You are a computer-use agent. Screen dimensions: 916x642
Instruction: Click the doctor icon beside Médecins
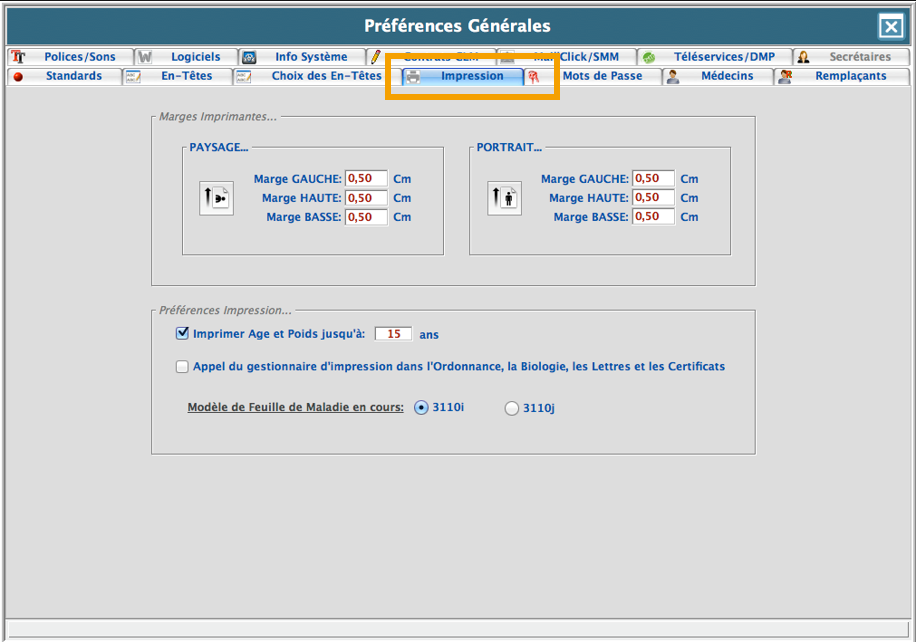click(x=673, y=77)
